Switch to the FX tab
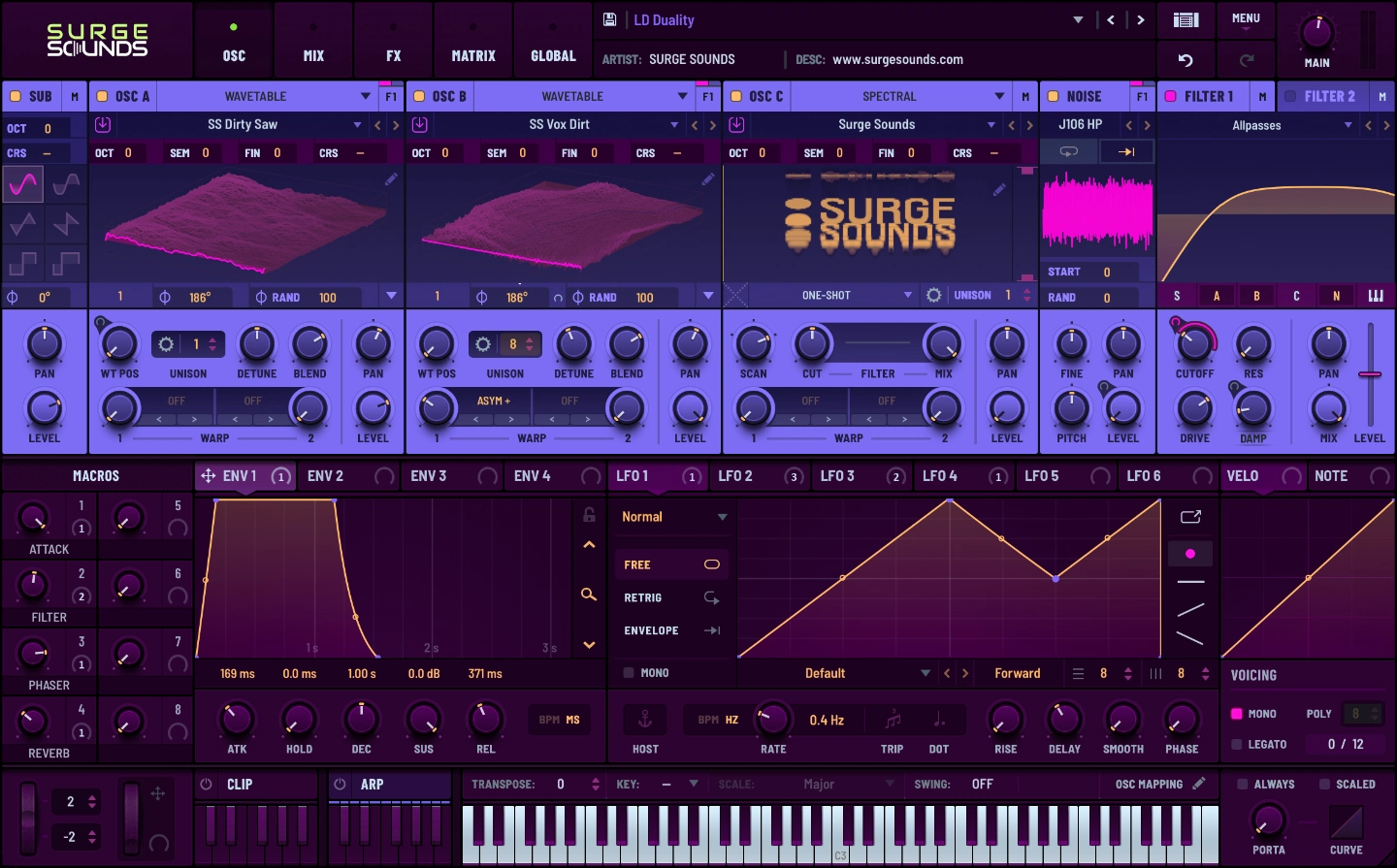This screenshot has width=1397, height=868. (393, 41)
